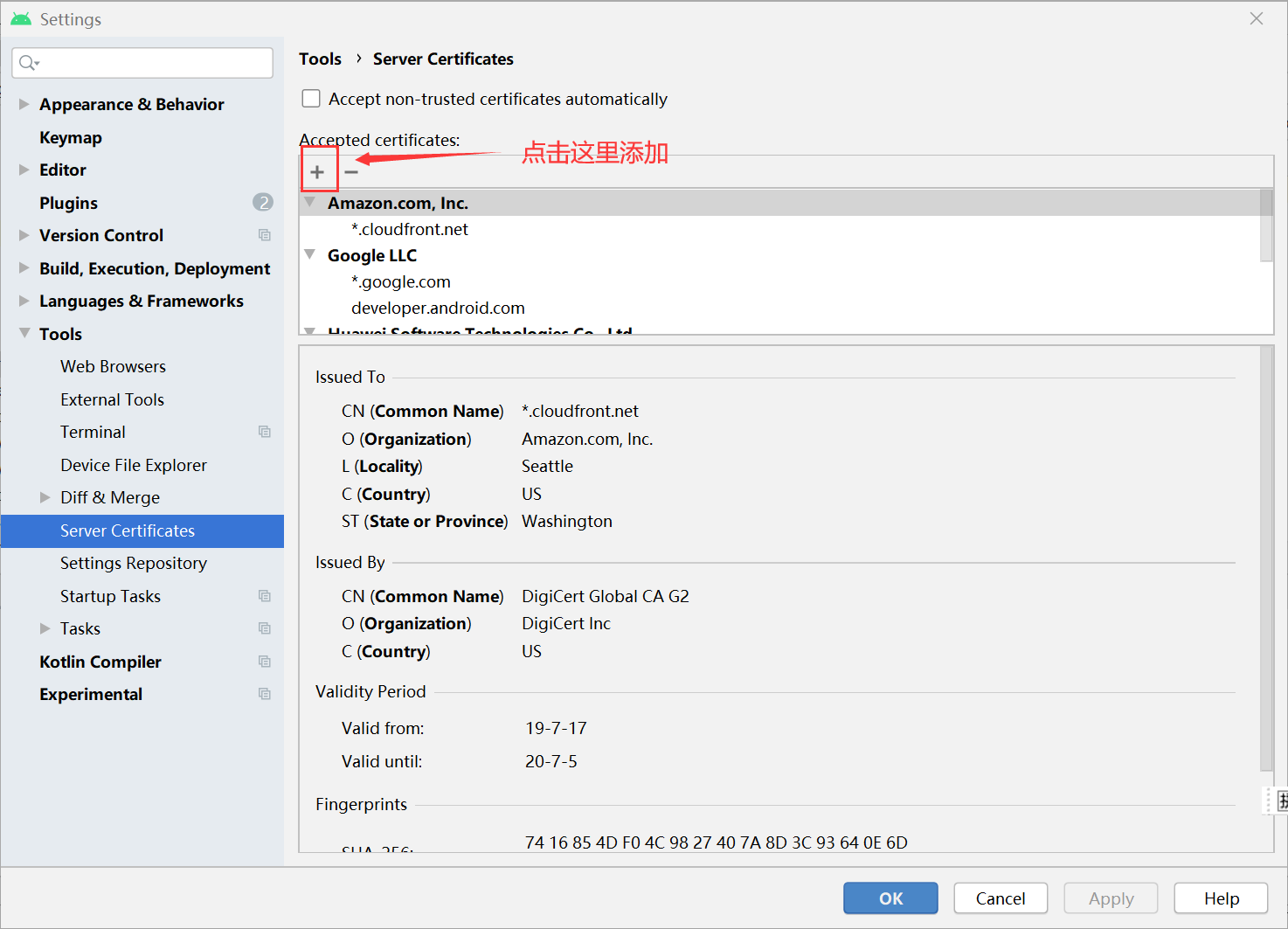This screenshot has height=929, width=1288.
Task: Click Tools in the breadcrumb path
Action: tap(320, 59)
